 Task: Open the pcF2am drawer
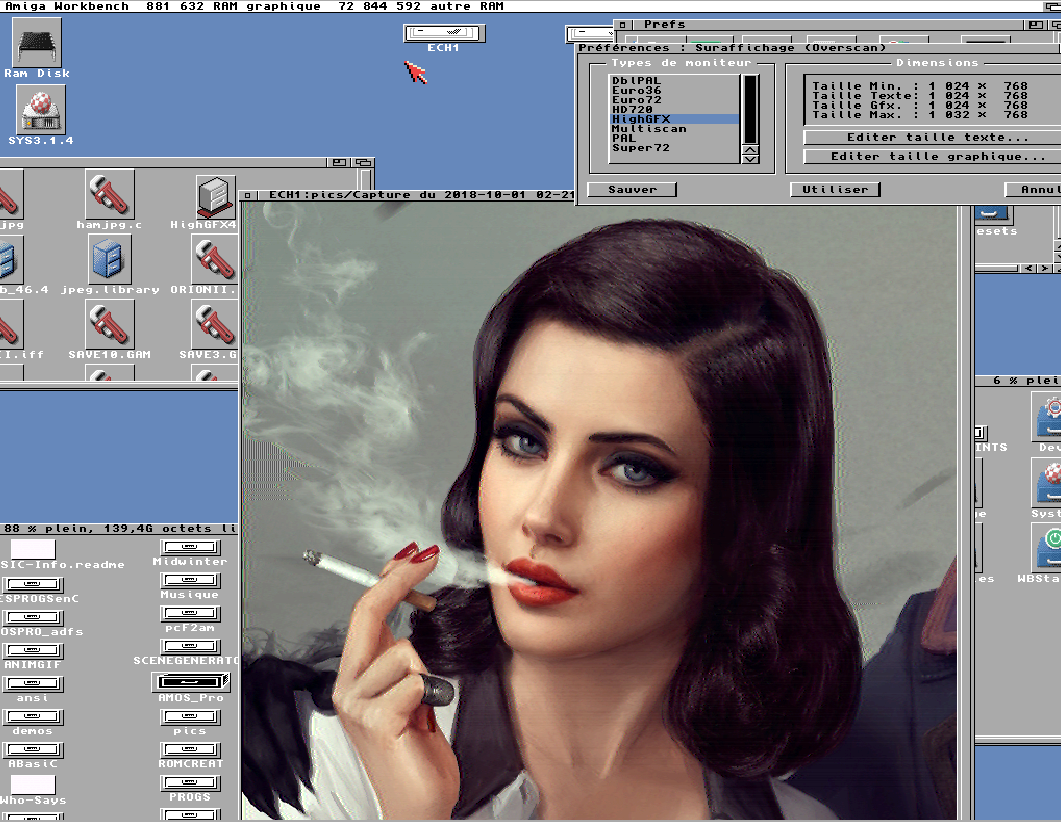[x=189, y=613]
